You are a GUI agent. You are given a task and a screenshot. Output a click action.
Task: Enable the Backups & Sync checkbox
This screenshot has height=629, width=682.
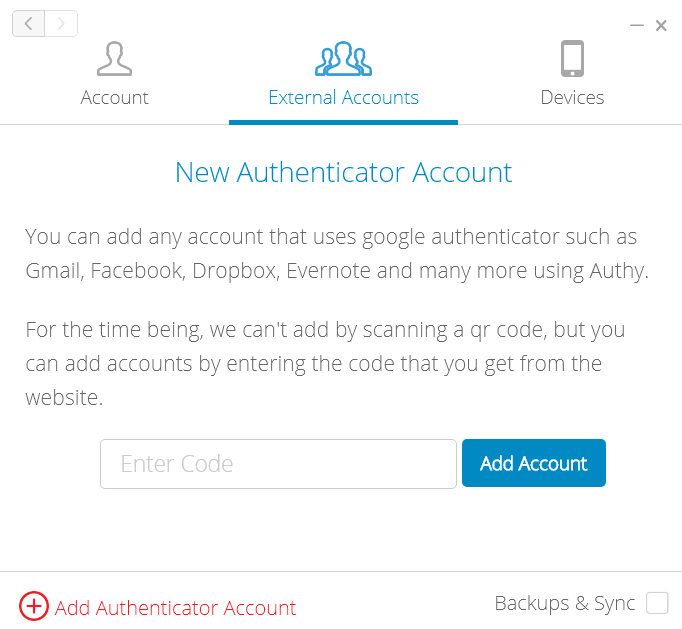coord(657,603)
